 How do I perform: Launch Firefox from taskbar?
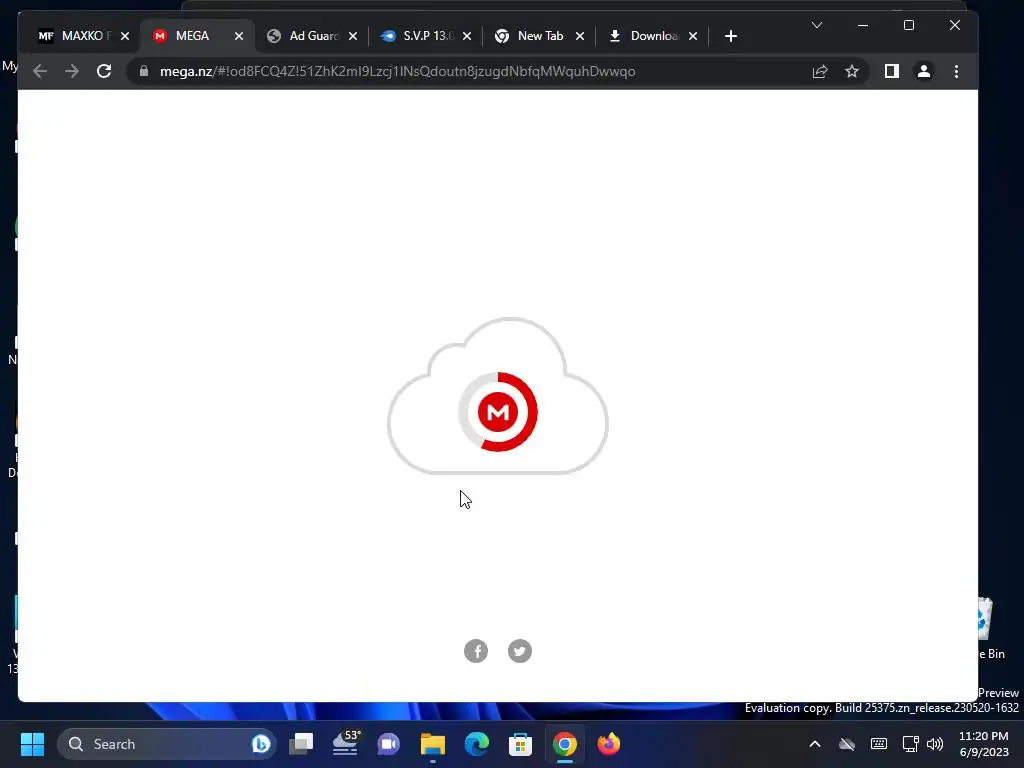coord(609,744)
